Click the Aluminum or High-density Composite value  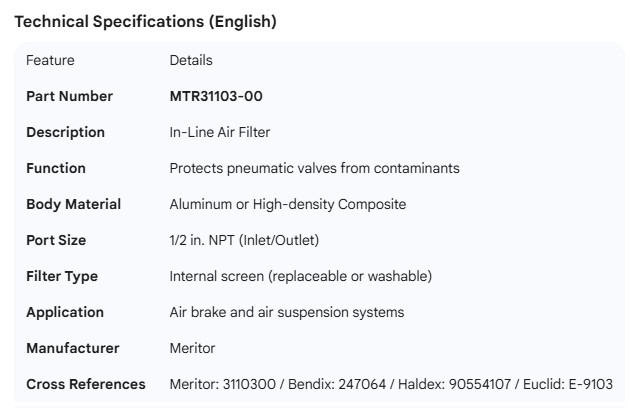click(288, 204)
